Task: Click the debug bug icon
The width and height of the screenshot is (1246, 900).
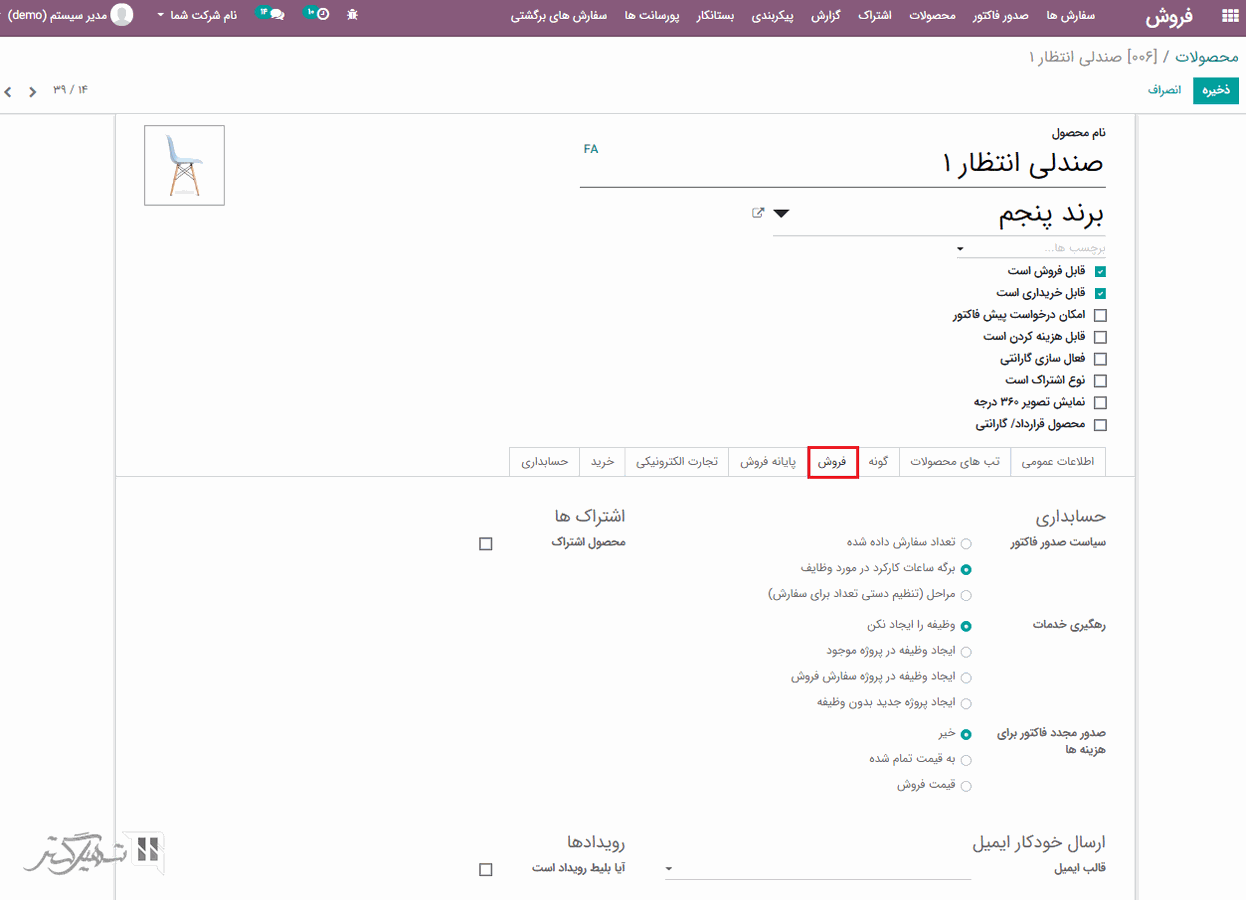Action: click(352, 16)
